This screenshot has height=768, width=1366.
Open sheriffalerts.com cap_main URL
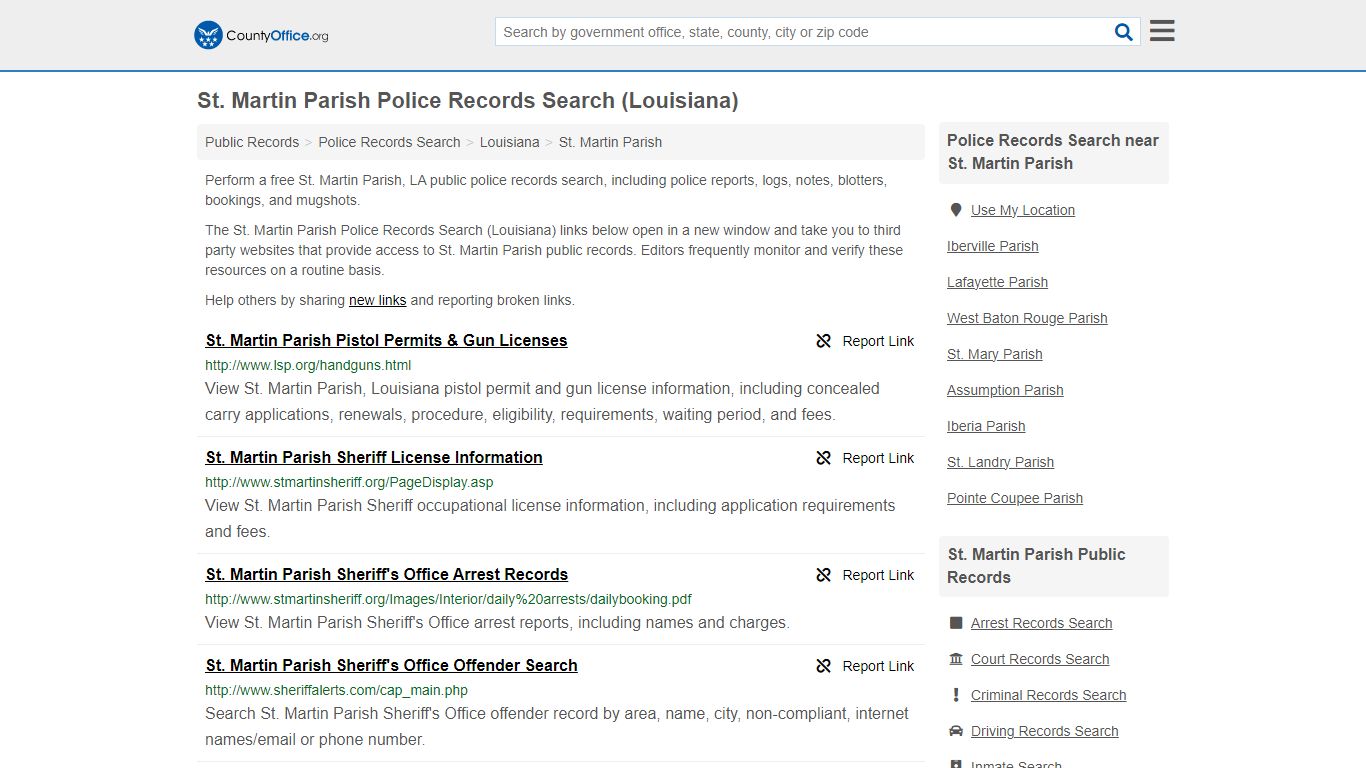tap(336, 690)
